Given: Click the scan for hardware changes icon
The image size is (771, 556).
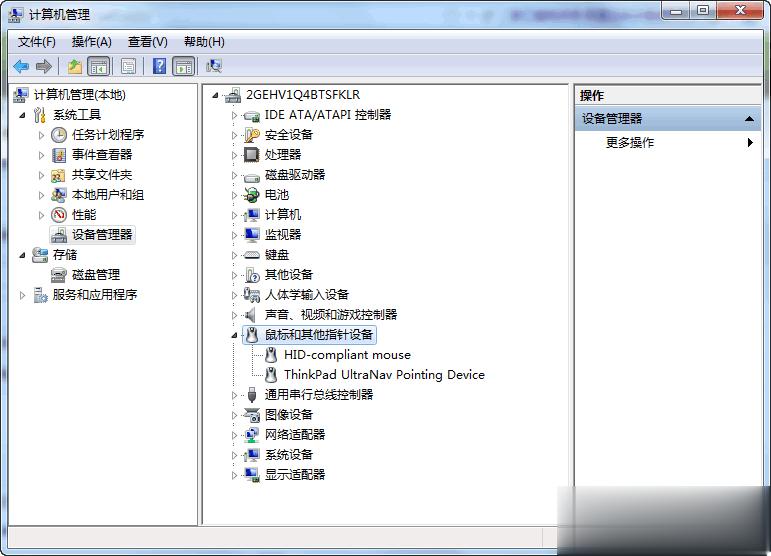Looking at the screenshot, I should [x=214, y=66].
